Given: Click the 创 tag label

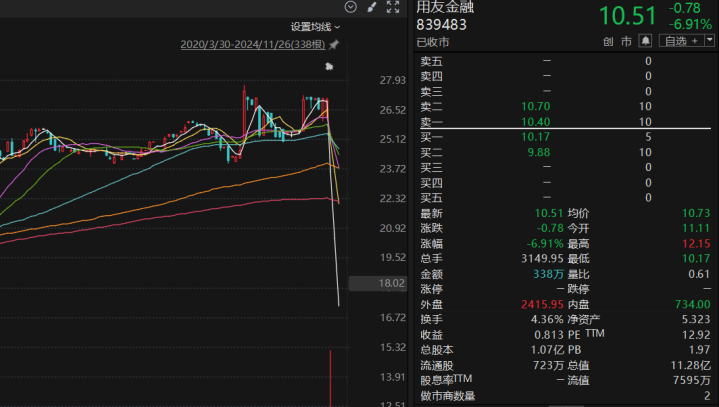Looking at the screenshot, I should tap(608, 42).
